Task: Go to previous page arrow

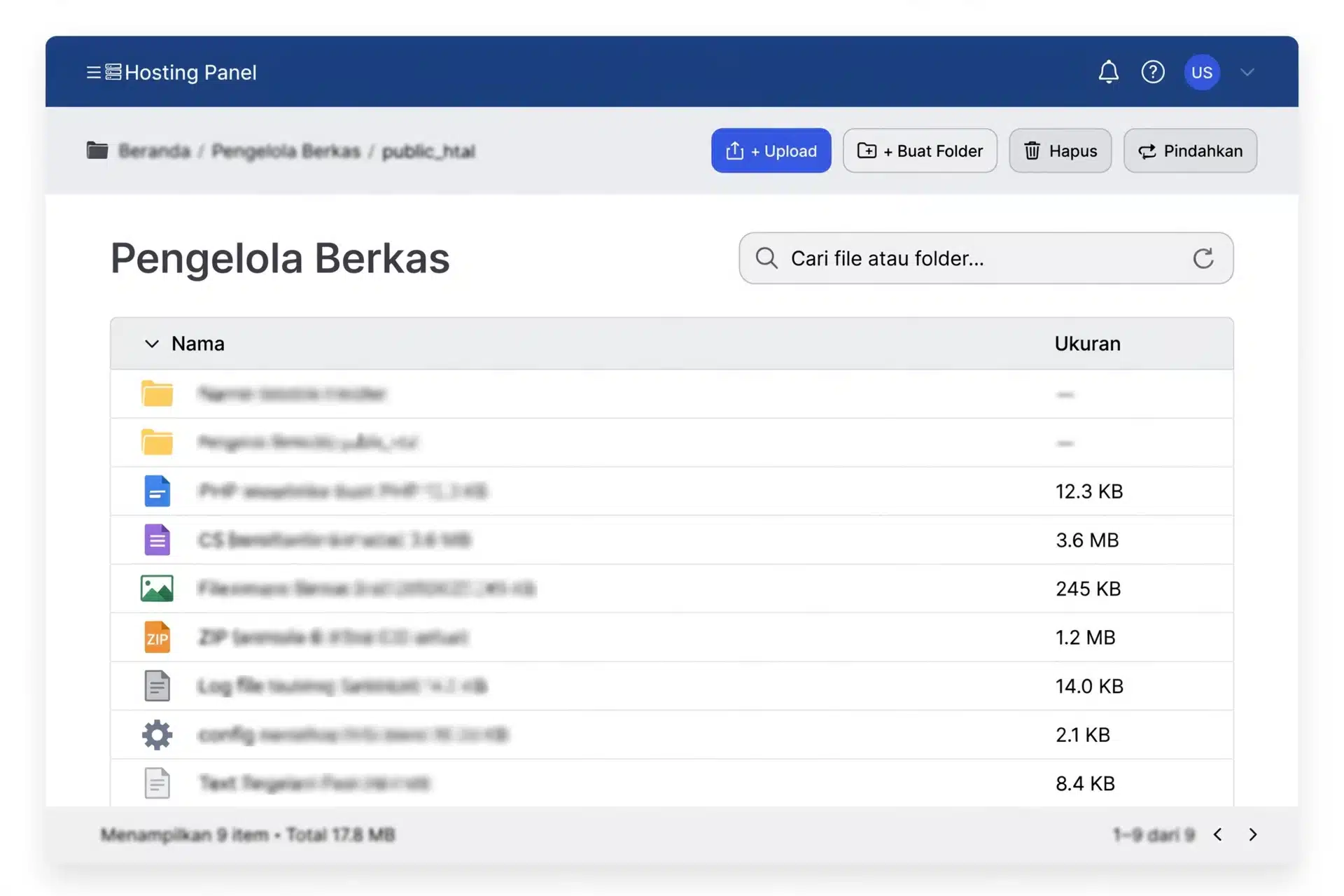Action: (1217, 834)
